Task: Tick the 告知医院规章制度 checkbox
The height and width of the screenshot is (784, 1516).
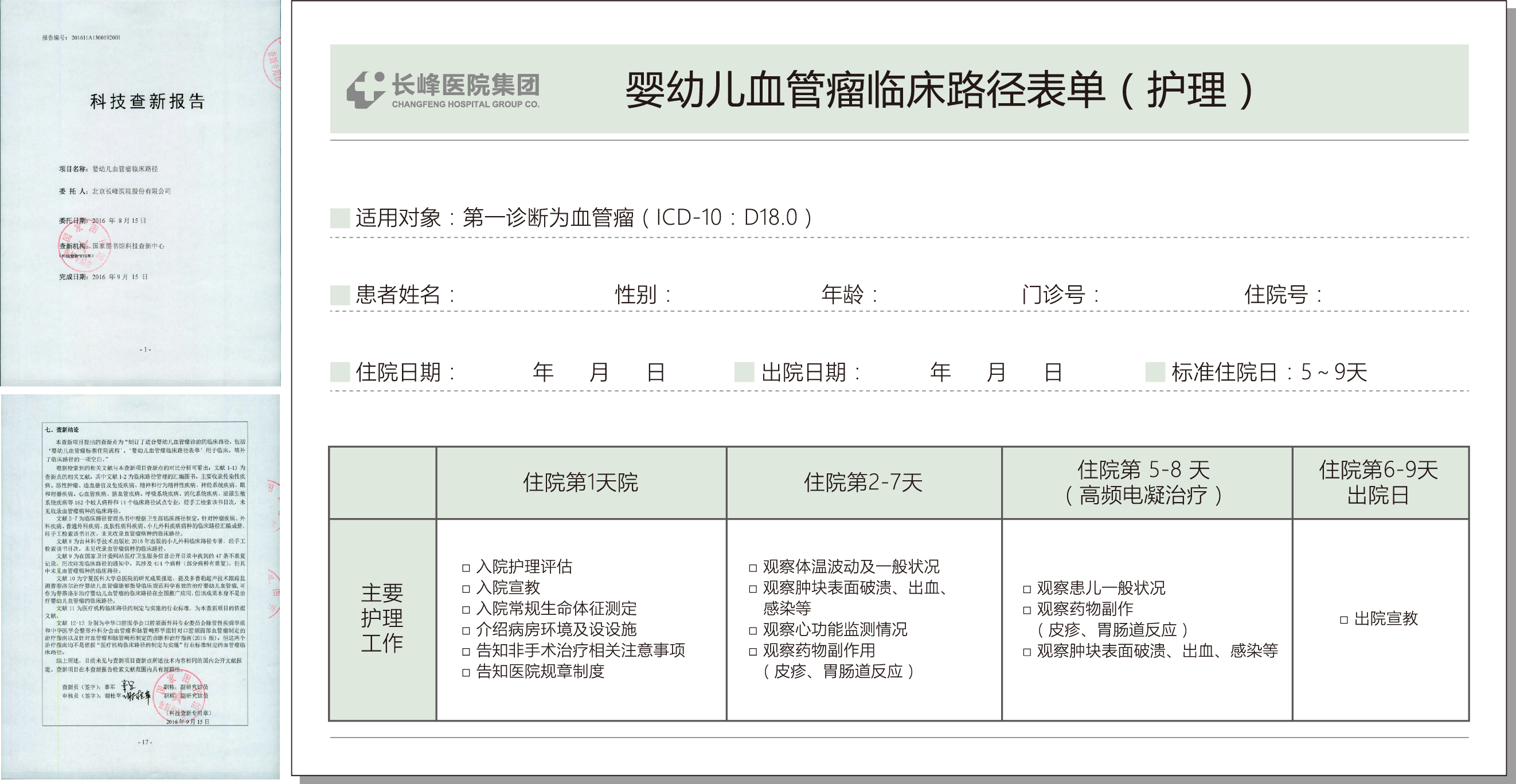Action: coord(466,673)
